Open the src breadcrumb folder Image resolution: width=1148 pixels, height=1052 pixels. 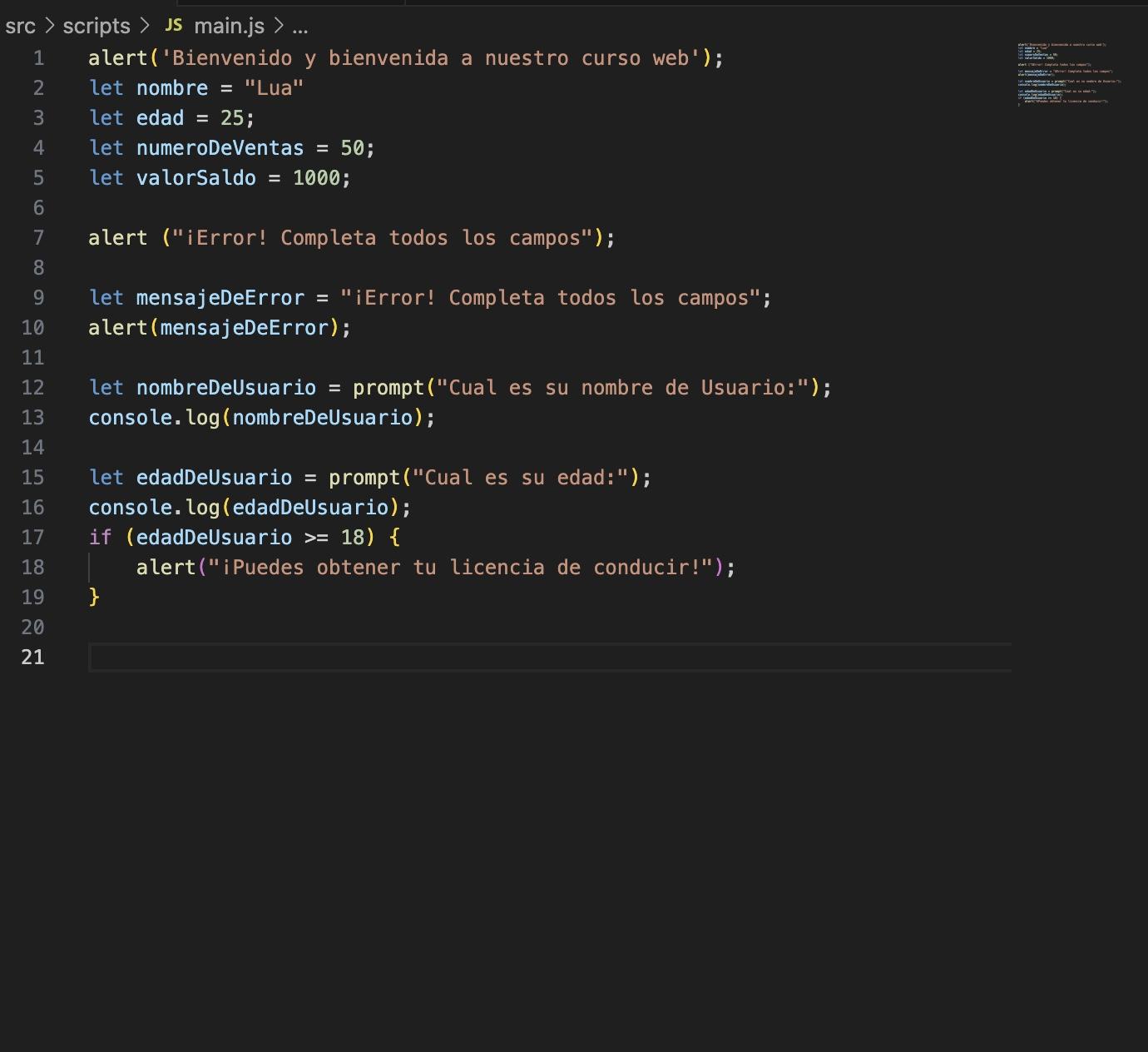pyautogui.click(x=20, y=26)
